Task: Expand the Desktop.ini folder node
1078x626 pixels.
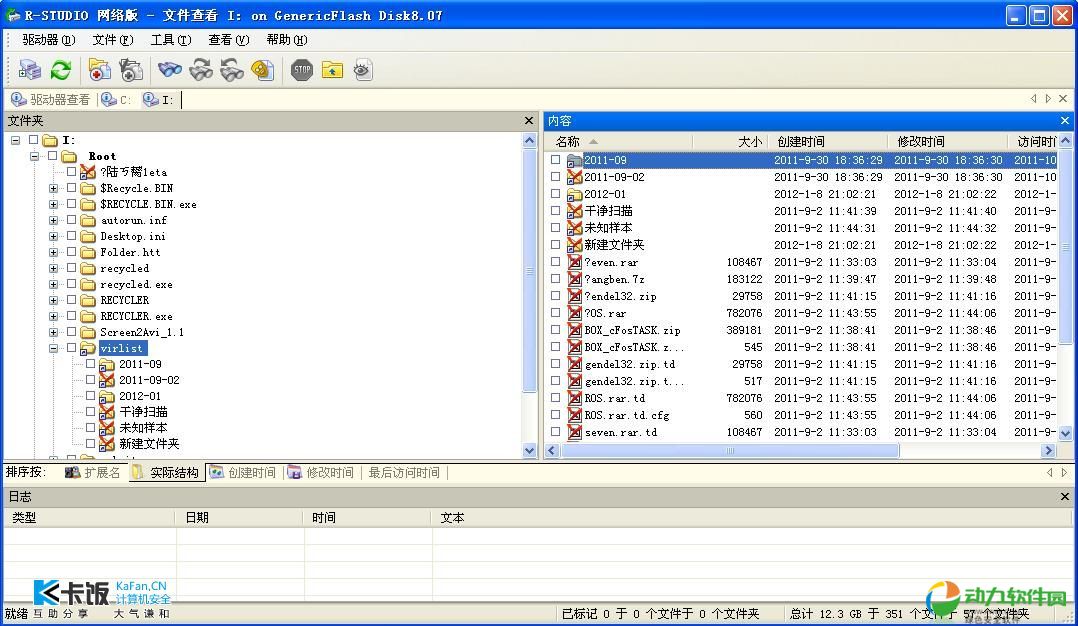Action: (x=53, y=236)
